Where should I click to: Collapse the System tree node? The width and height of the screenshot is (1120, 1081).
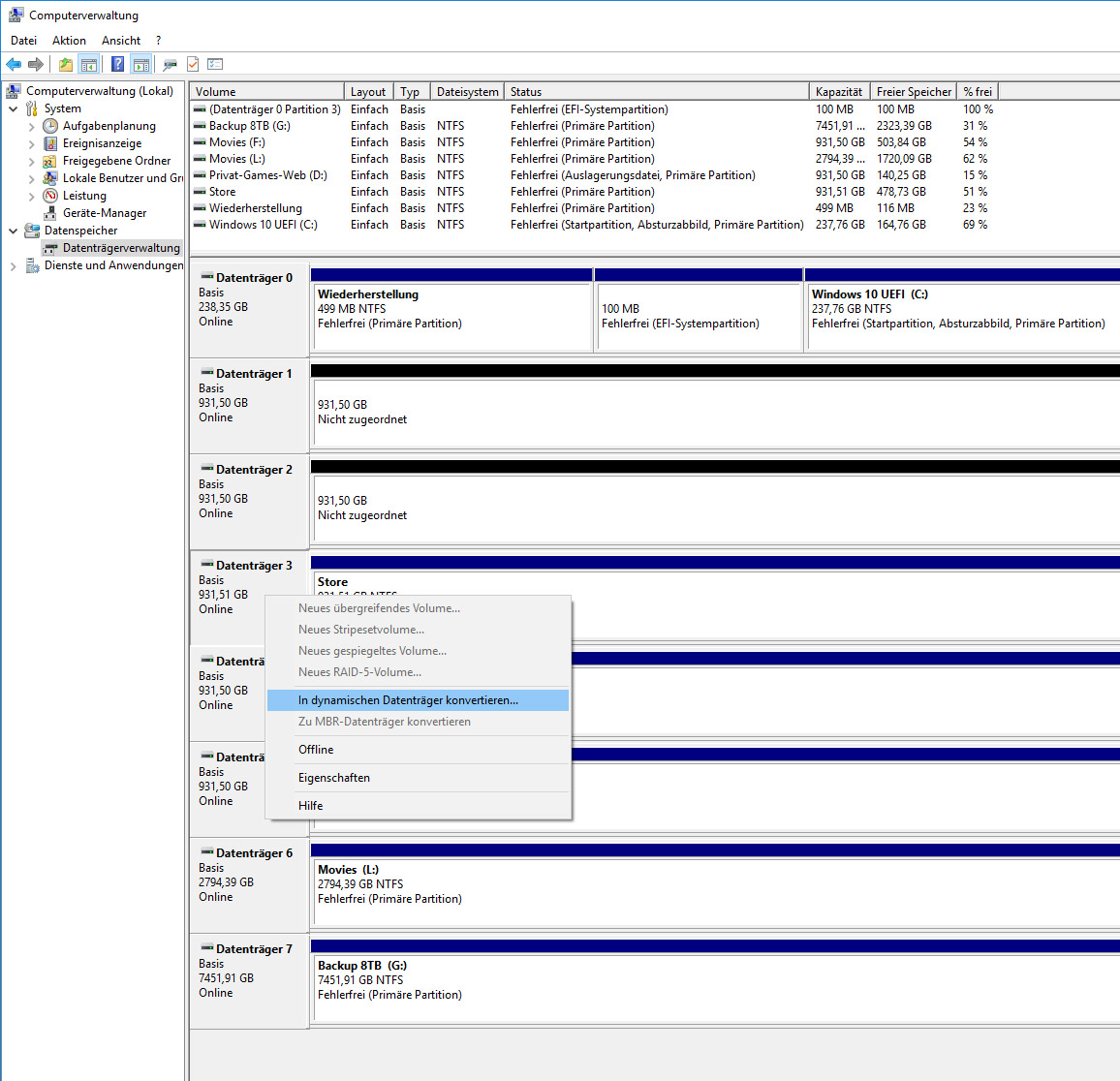tap(14, 108)
